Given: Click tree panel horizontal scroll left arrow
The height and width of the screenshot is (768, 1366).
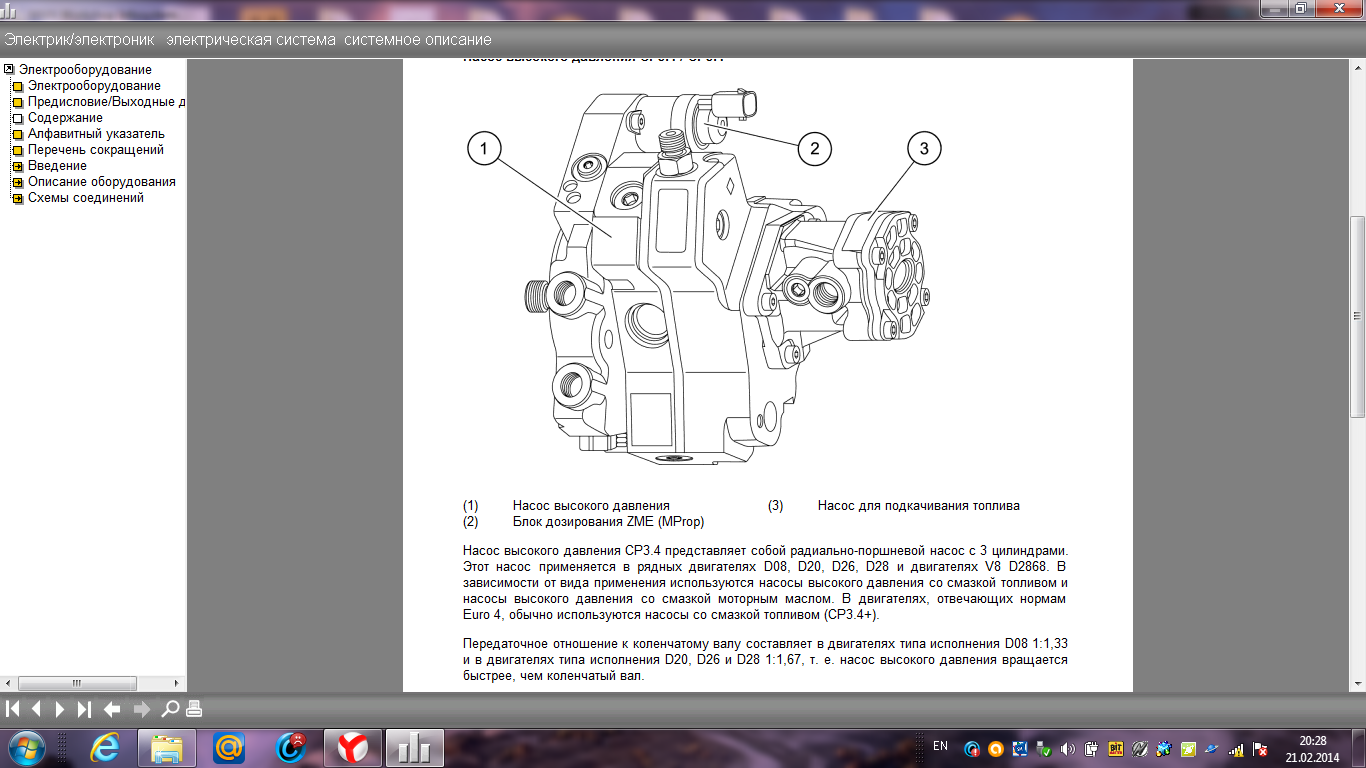Looking at the screenshot, I should pos(7,685).
